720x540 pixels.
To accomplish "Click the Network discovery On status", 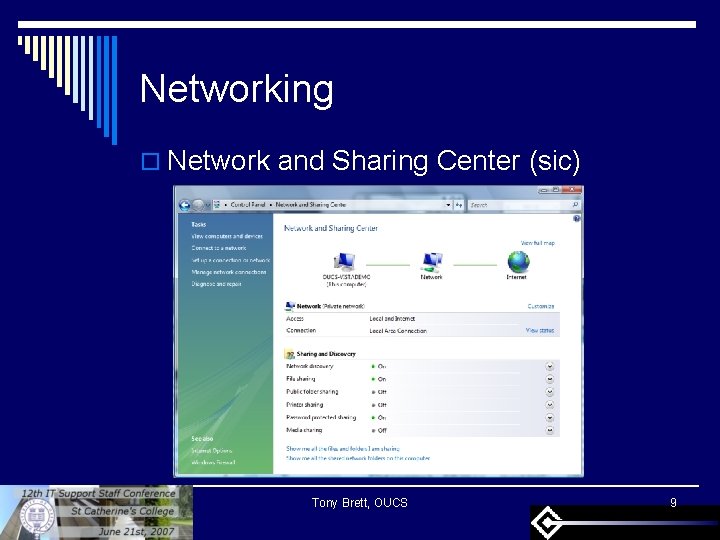I will click(x=379, y=366).
